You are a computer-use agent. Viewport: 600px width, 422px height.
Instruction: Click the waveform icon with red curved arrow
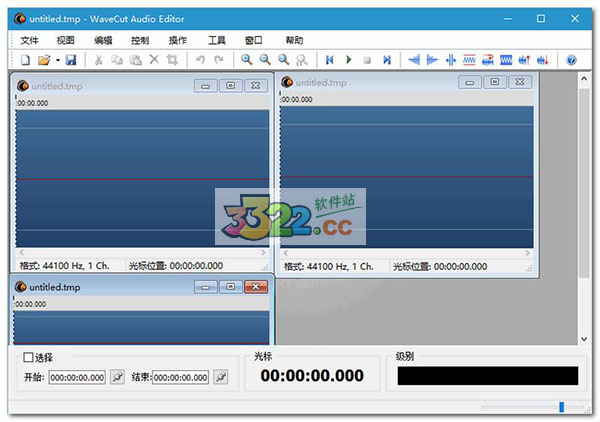point(488,60)
